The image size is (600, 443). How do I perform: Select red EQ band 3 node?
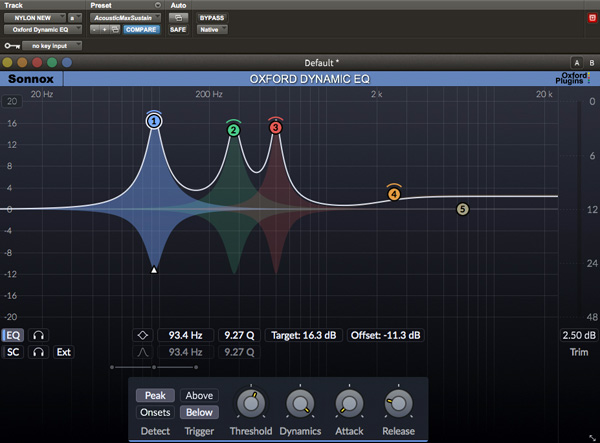pos(276,127)
